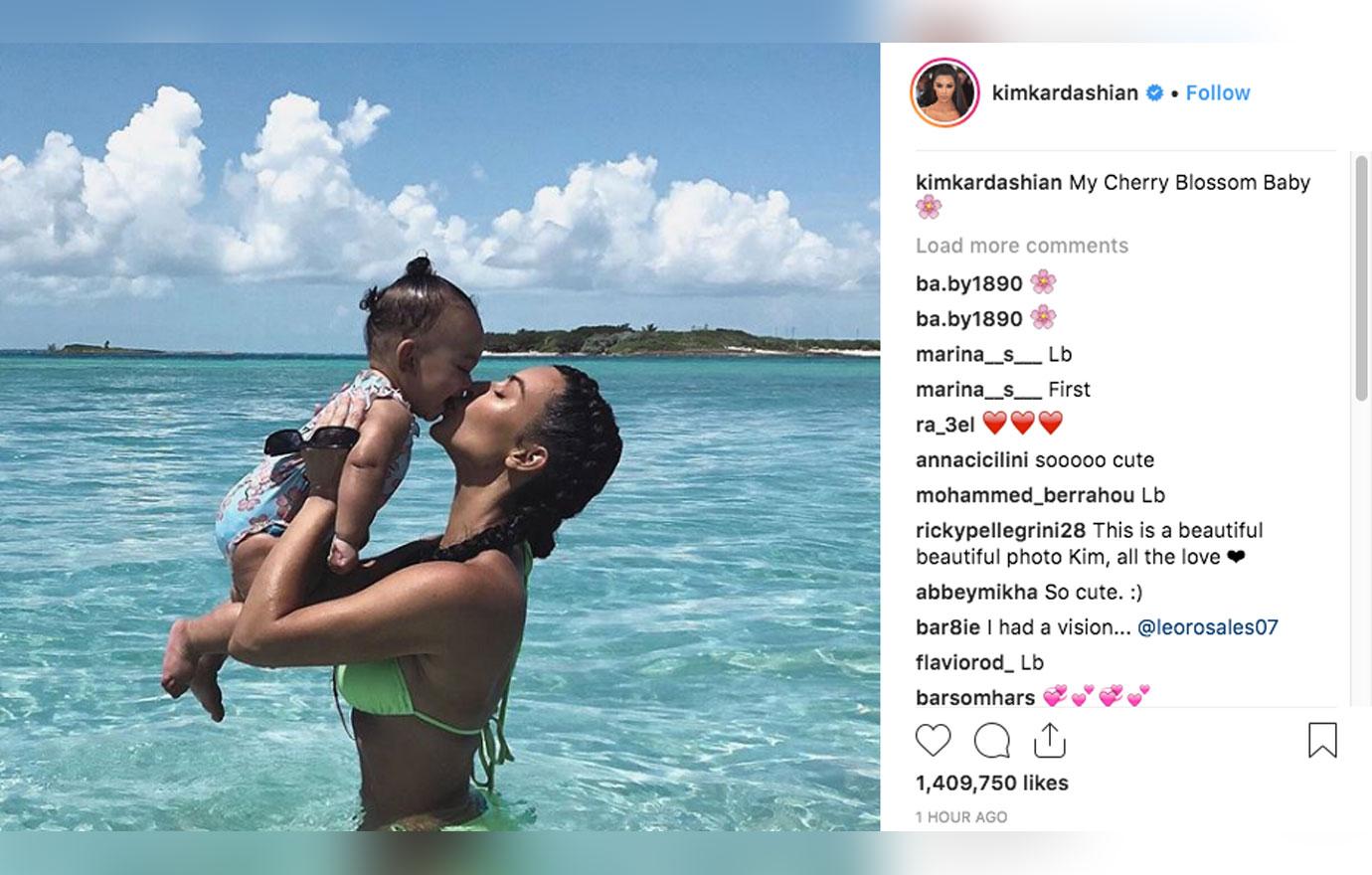The width and height of the screenshot is (1372, 875).
Task: Open the kimkardashian username in the caption
Action: (989, 182)
